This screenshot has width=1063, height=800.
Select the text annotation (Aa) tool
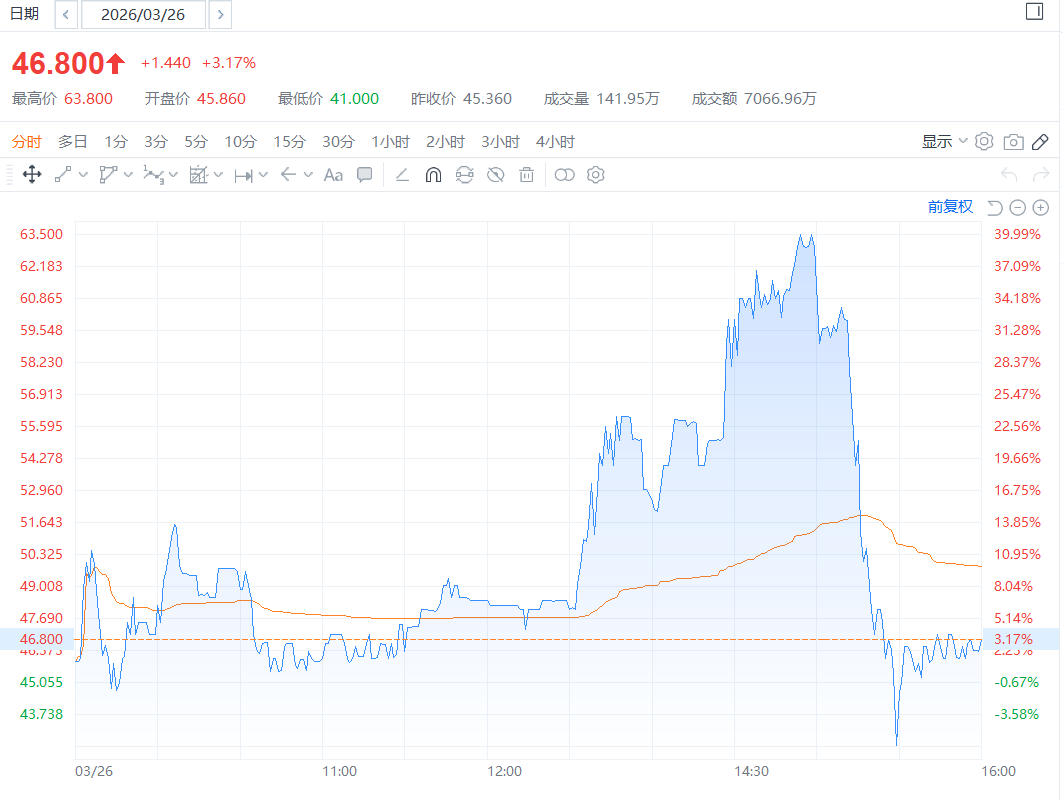pyautogui.click(x=333, y=175)
